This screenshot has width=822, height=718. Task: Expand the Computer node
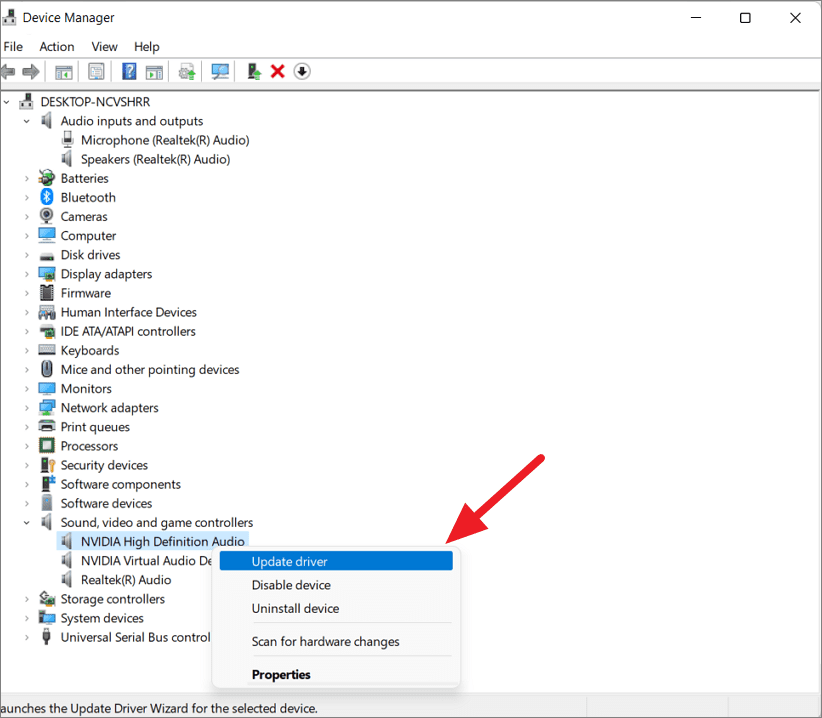point(26,235)
